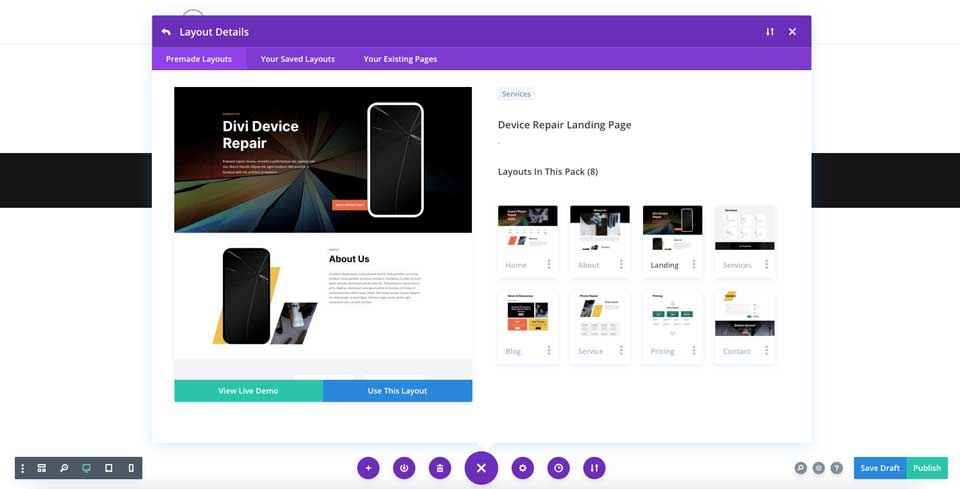
Task: Open options menu for Services layout
Action: [x=766, y=264]
